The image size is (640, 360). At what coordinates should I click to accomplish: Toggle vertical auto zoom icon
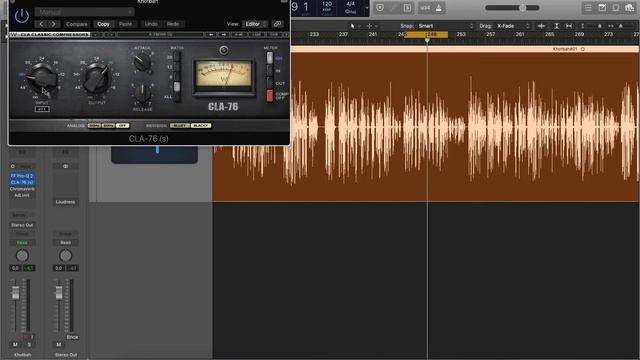click(x=556, y=26)
